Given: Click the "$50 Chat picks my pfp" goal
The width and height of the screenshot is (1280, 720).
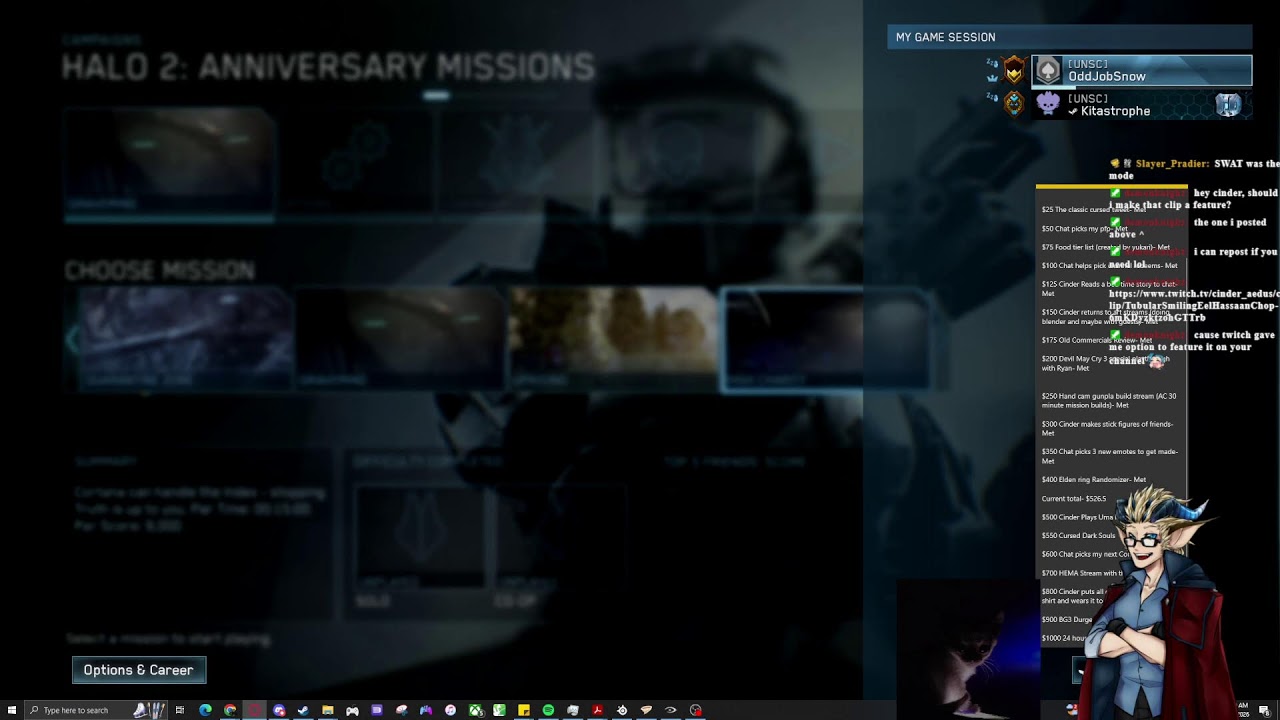Looking at the screenshot, I should point(1084,228).
